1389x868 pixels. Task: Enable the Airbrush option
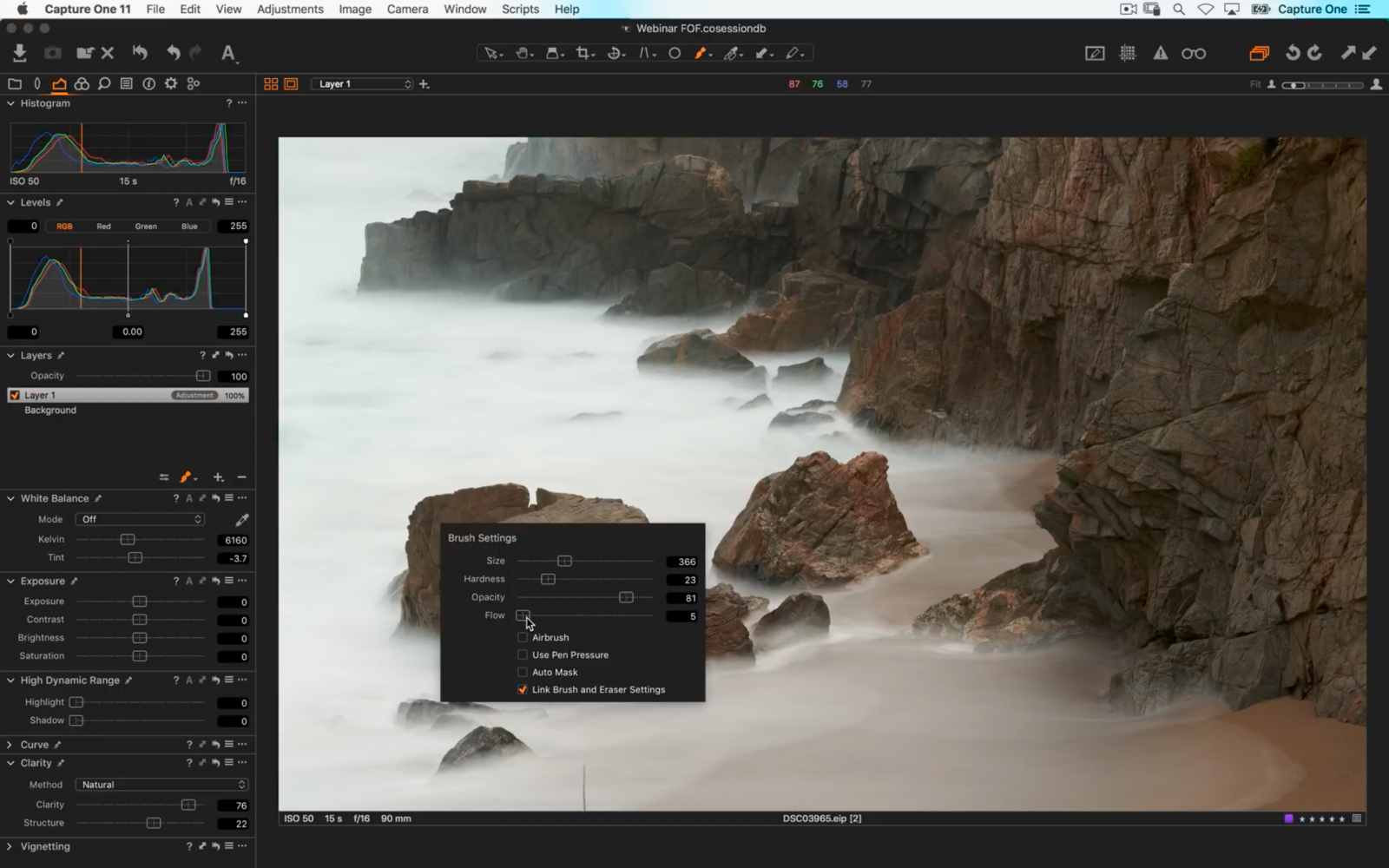pos(522,637)
